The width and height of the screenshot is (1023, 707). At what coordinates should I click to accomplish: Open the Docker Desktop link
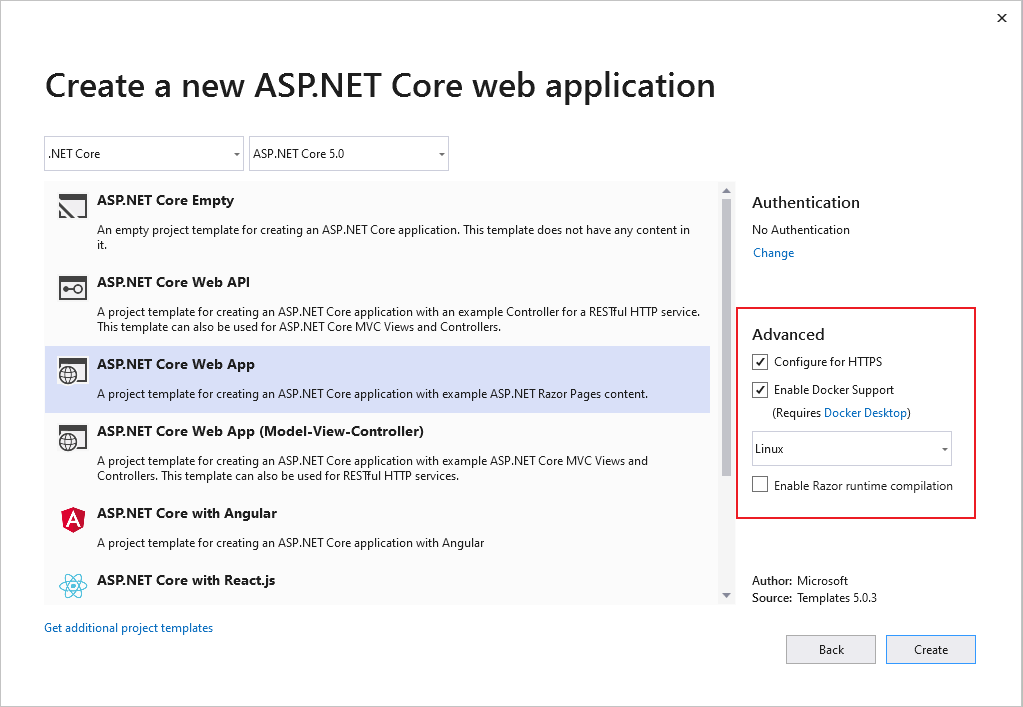pyautogui.click(x=865, y=412)
